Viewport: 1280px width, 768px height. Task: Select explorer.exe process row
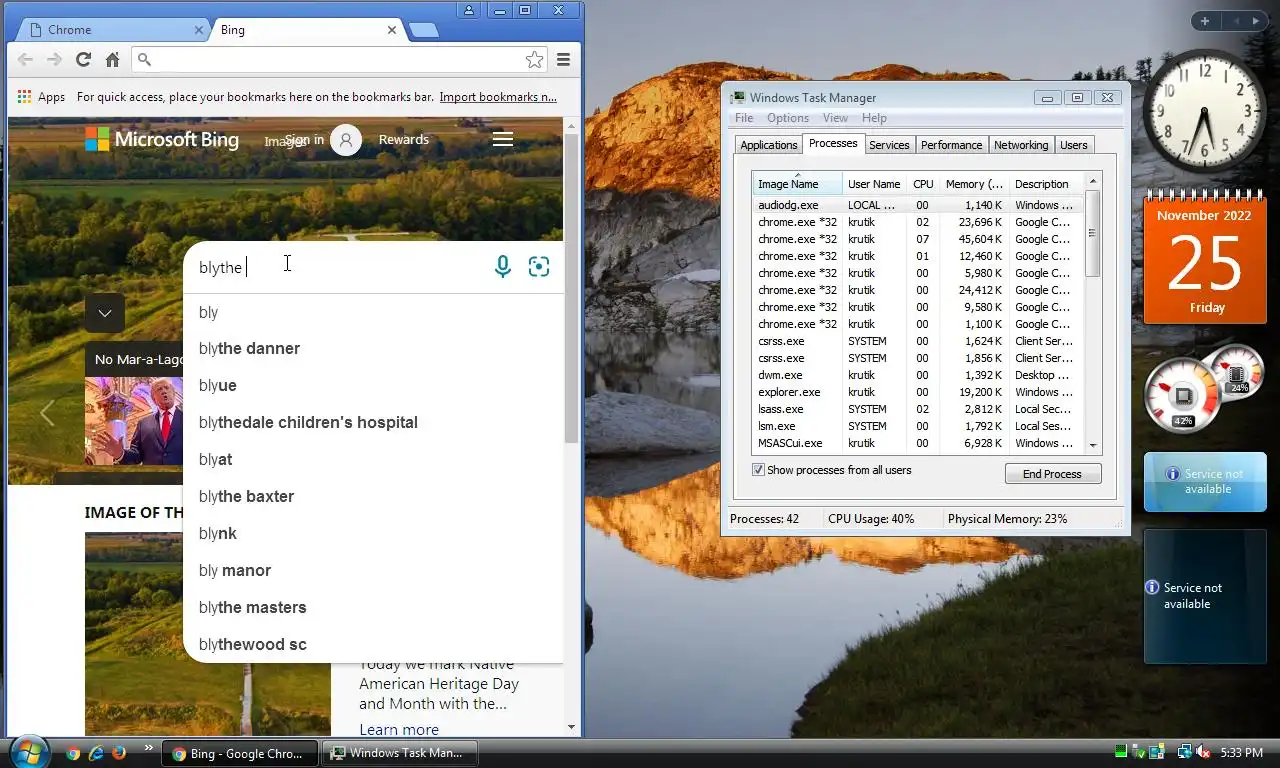click(x=918, y=392)
